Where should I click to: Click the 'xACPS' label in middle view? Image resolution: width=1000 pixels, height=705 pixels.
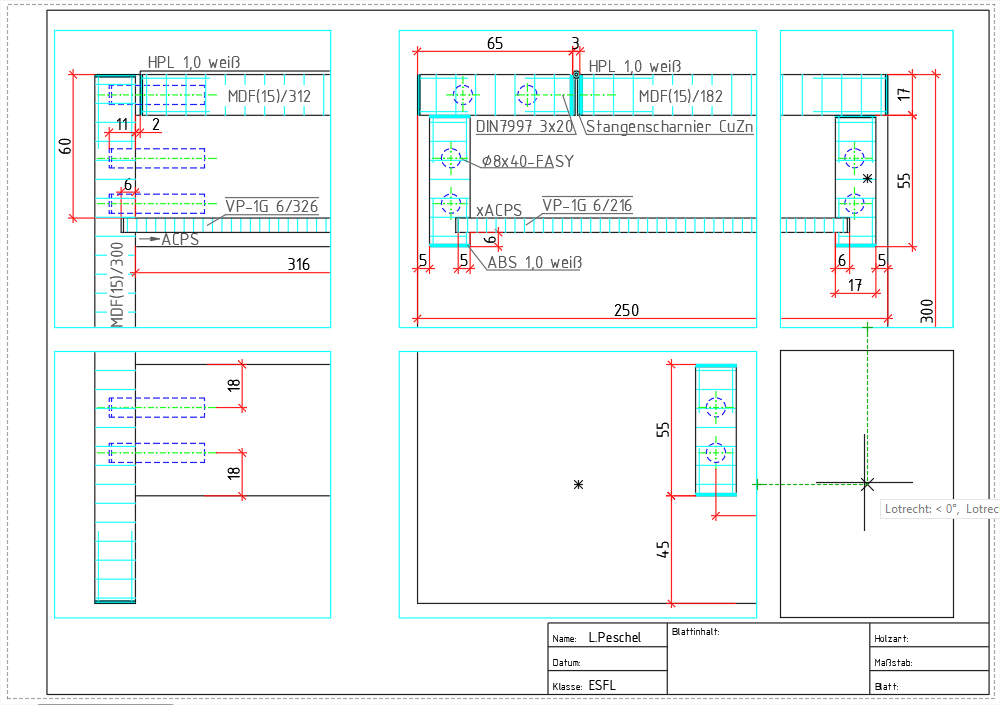point(498,210)
